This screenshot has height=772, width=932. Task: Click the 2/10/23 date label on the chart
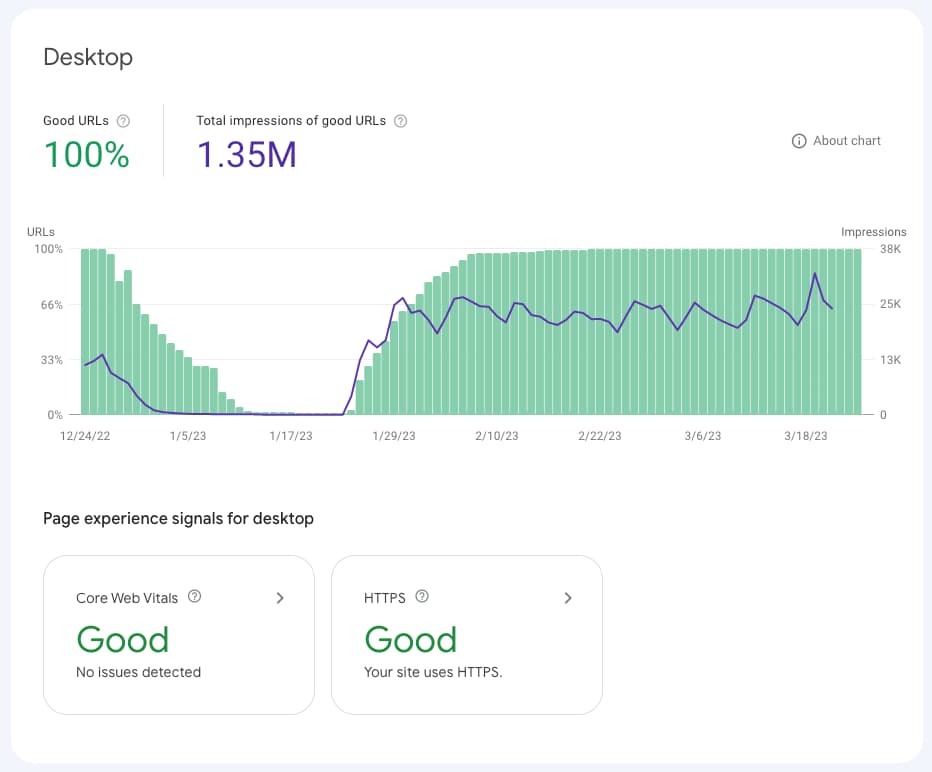[496, 435]
